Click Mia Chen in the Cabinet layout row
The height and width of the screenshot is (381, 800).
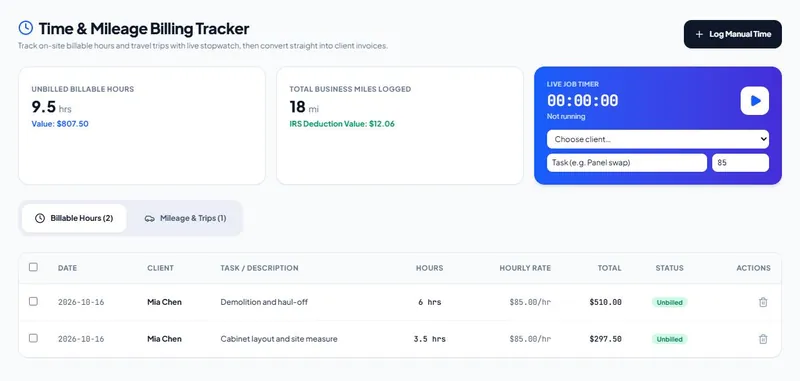coord(164,339)
